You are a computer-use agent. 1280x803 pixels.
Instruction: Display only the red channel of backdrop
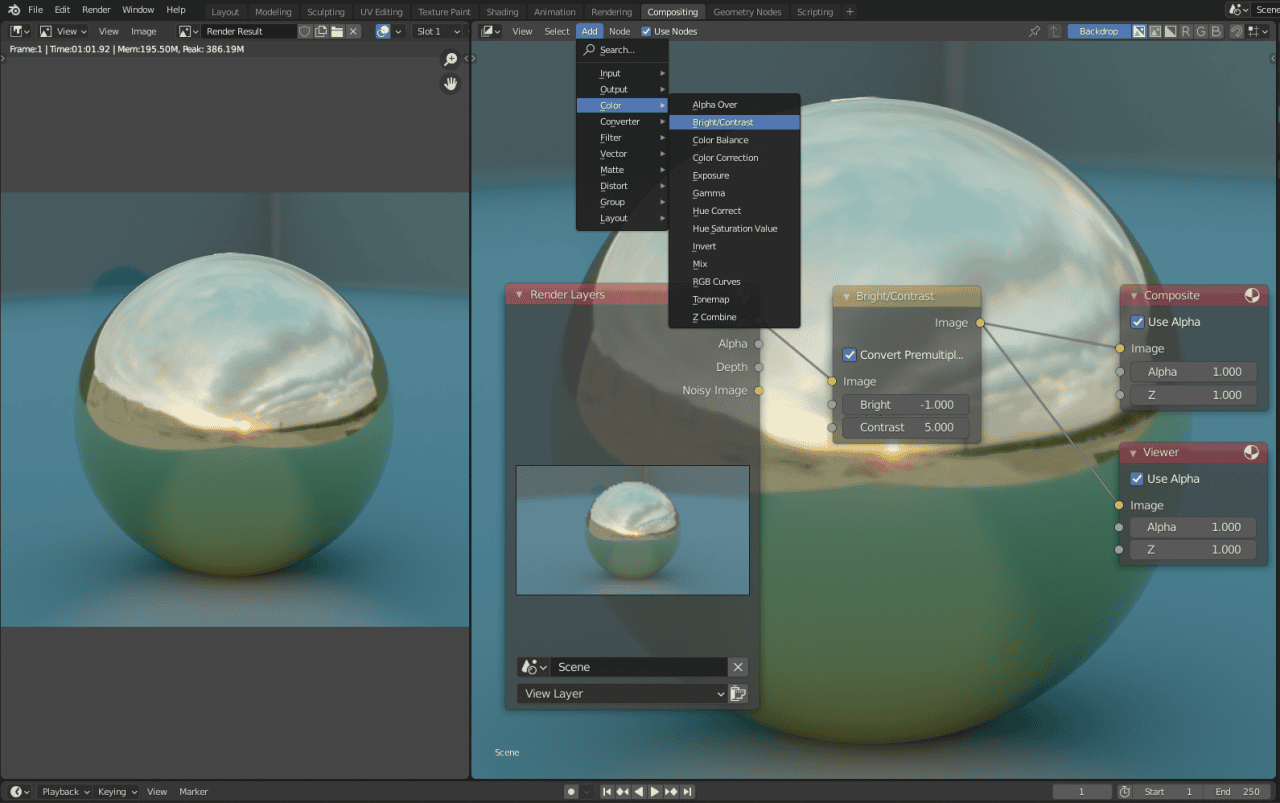[1185, 31]
